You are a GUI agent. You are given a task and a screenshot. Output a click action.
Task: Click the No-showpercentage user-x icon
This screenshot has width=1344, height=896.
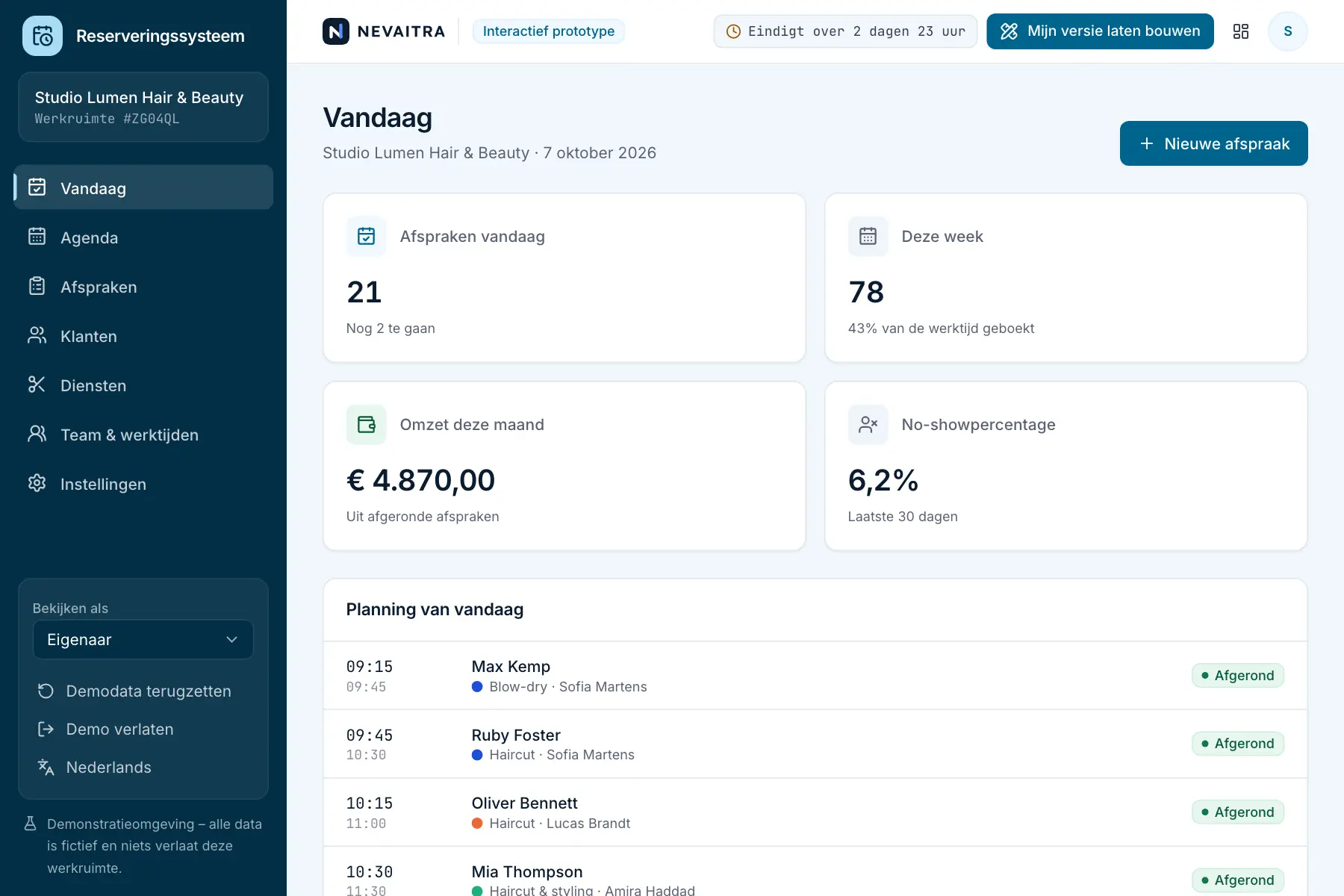(868, 425)
